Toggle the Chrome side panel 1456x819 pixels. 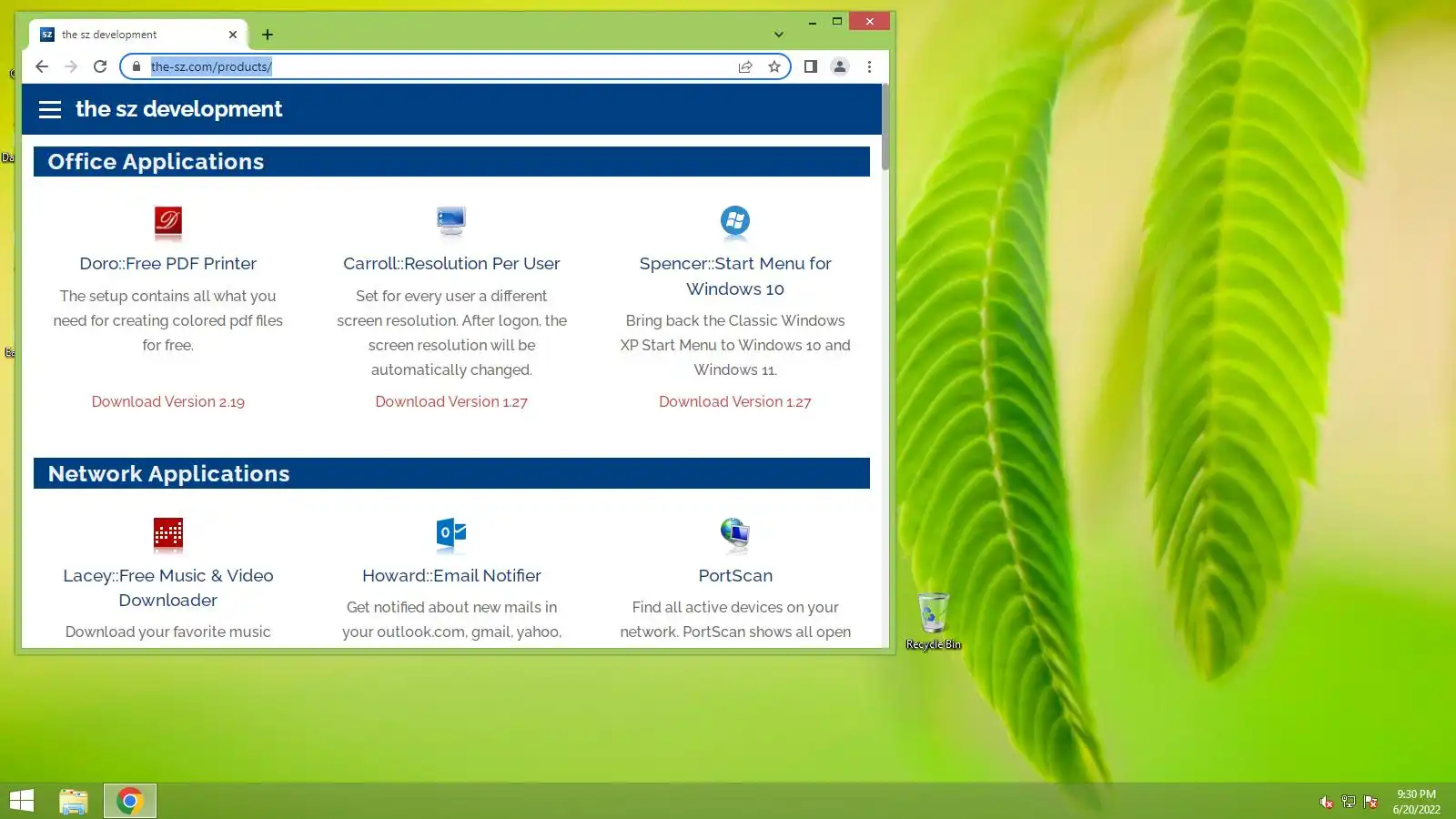pyautogui.click(x=811, y=66)
